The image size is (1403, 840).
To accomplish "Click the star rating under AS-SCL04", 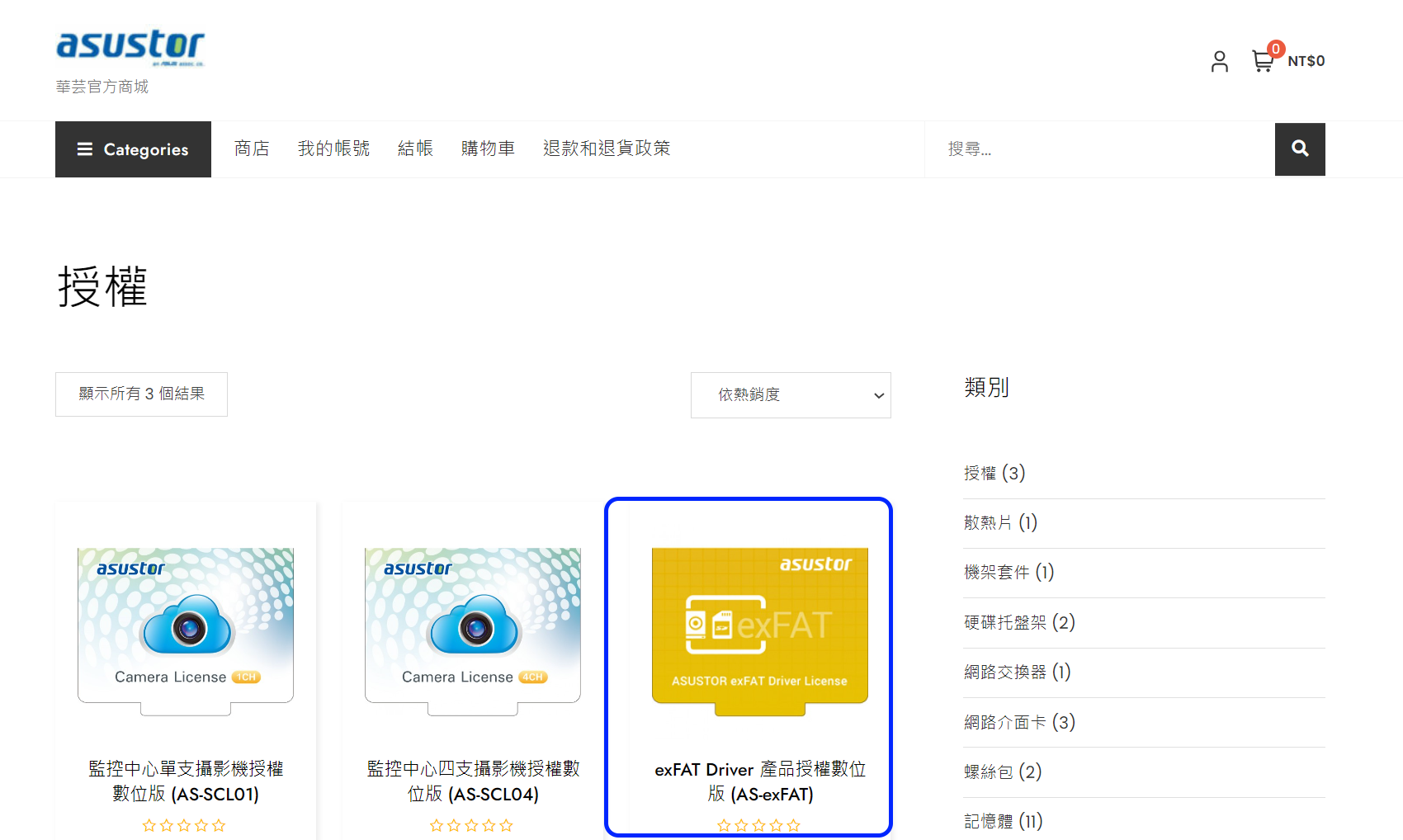I will (x=471, y=825).
